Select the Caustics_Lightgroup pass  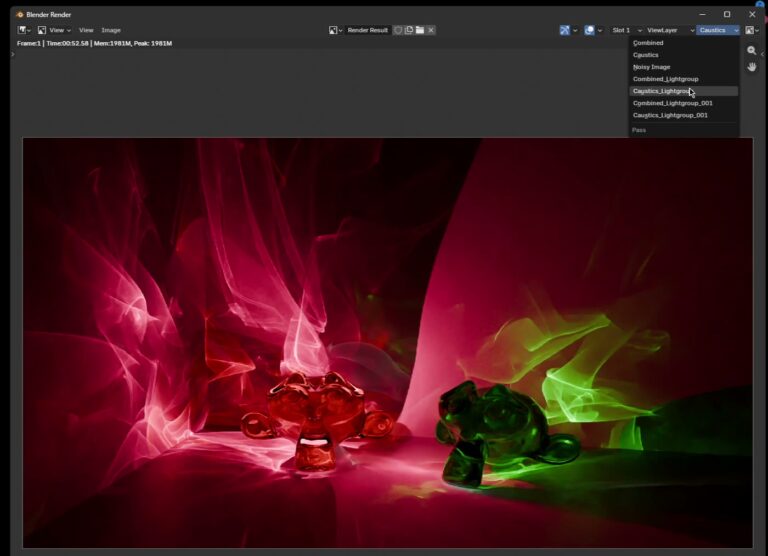point(684,91)
